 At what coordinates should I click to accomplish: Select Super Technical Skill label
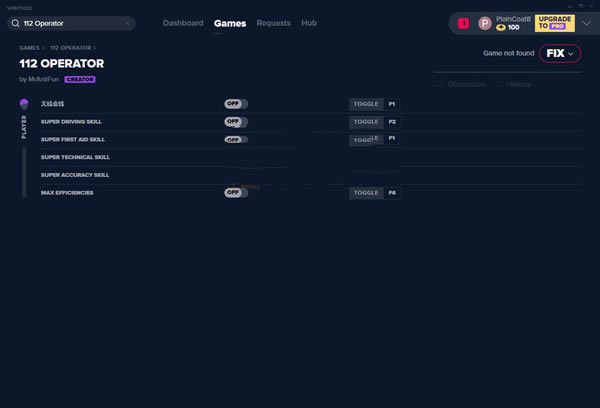(x=75, y=157)
